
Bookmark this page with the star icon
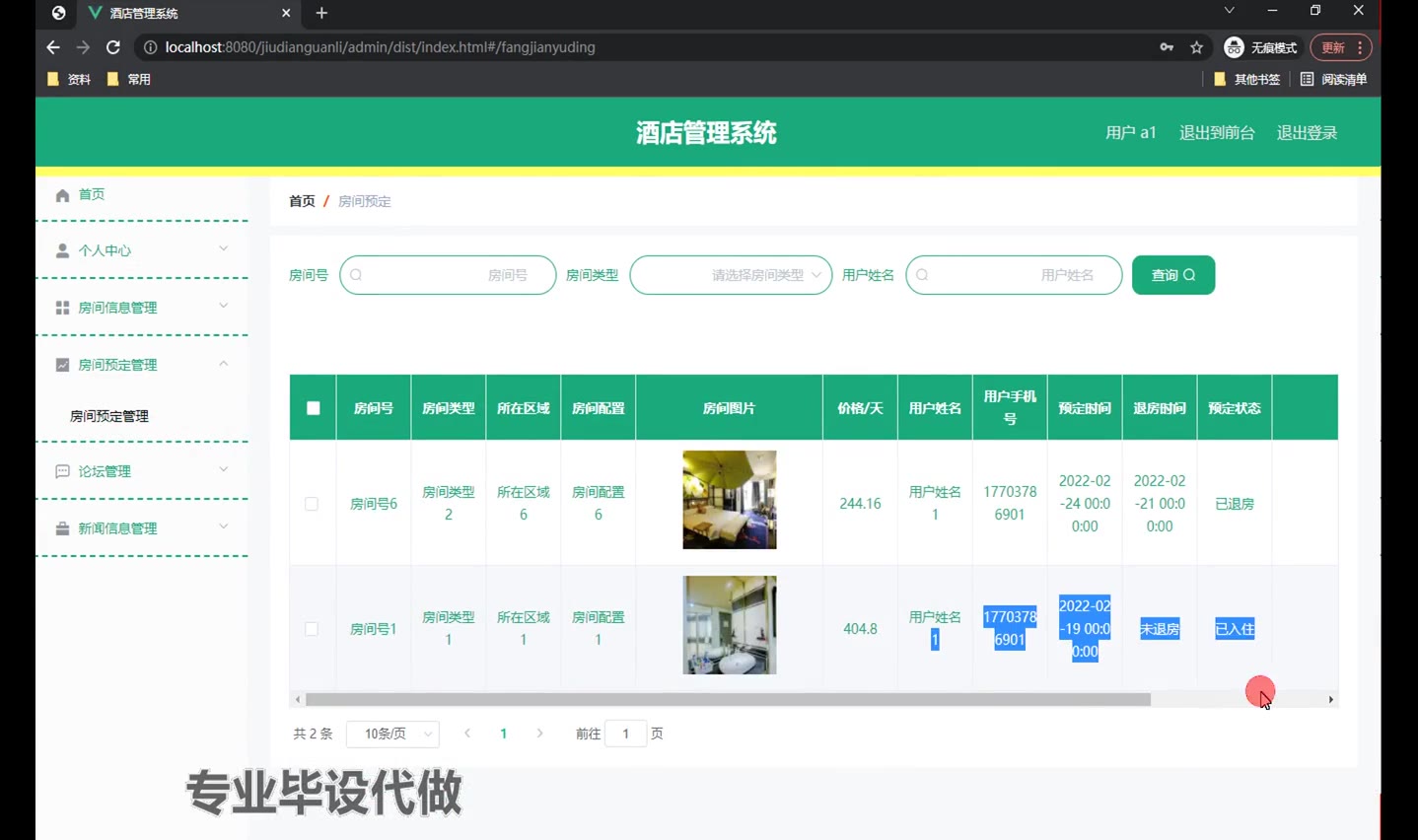pos(1196,47)
